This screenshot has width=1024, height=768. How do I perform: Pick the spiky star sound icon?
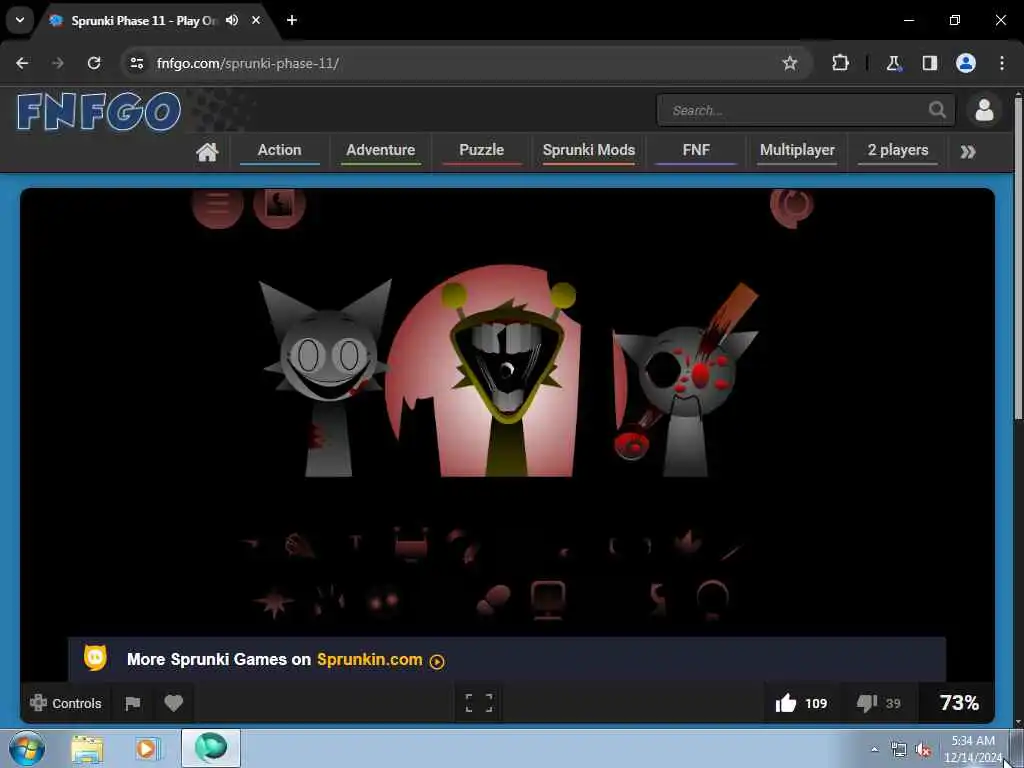tap(274, 602)
